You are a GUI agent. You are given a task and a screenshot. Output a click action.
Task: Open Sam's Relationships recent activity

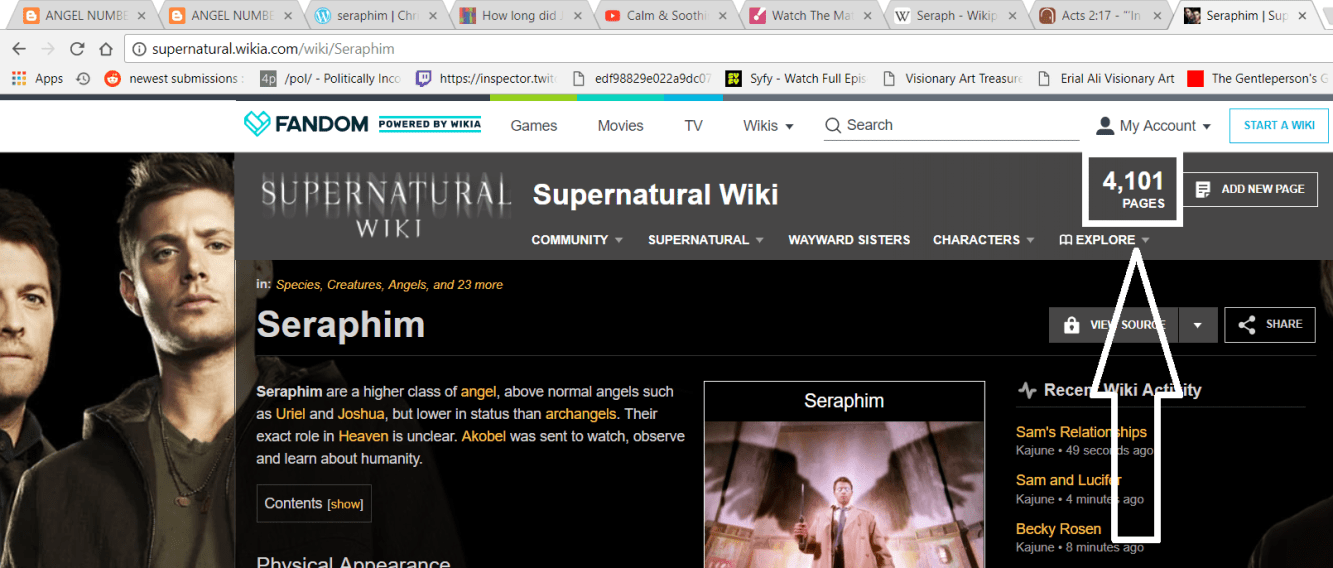click(x=1081, y=432)
